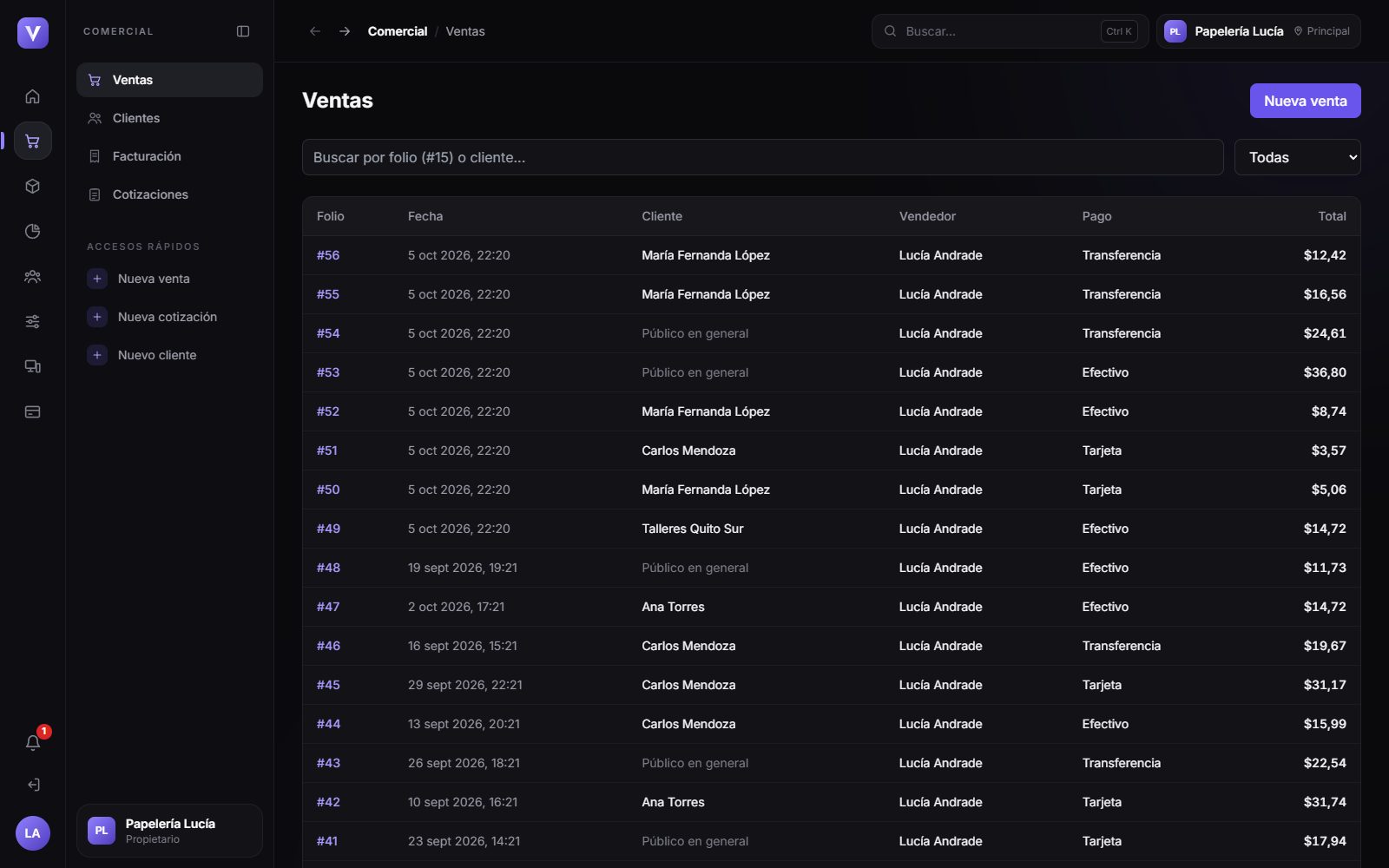Click date 19 sept 2026, 19:21
This screenshot has width=1389, height=868.
463,568
